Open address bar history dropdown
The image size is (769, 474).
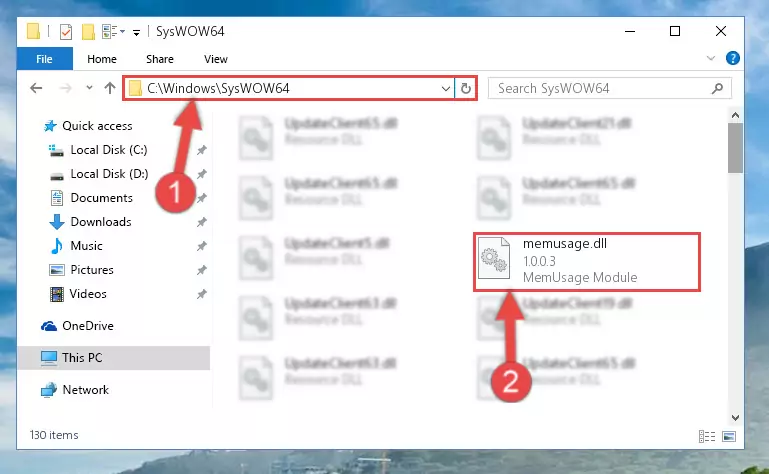(x=445, y=89)
